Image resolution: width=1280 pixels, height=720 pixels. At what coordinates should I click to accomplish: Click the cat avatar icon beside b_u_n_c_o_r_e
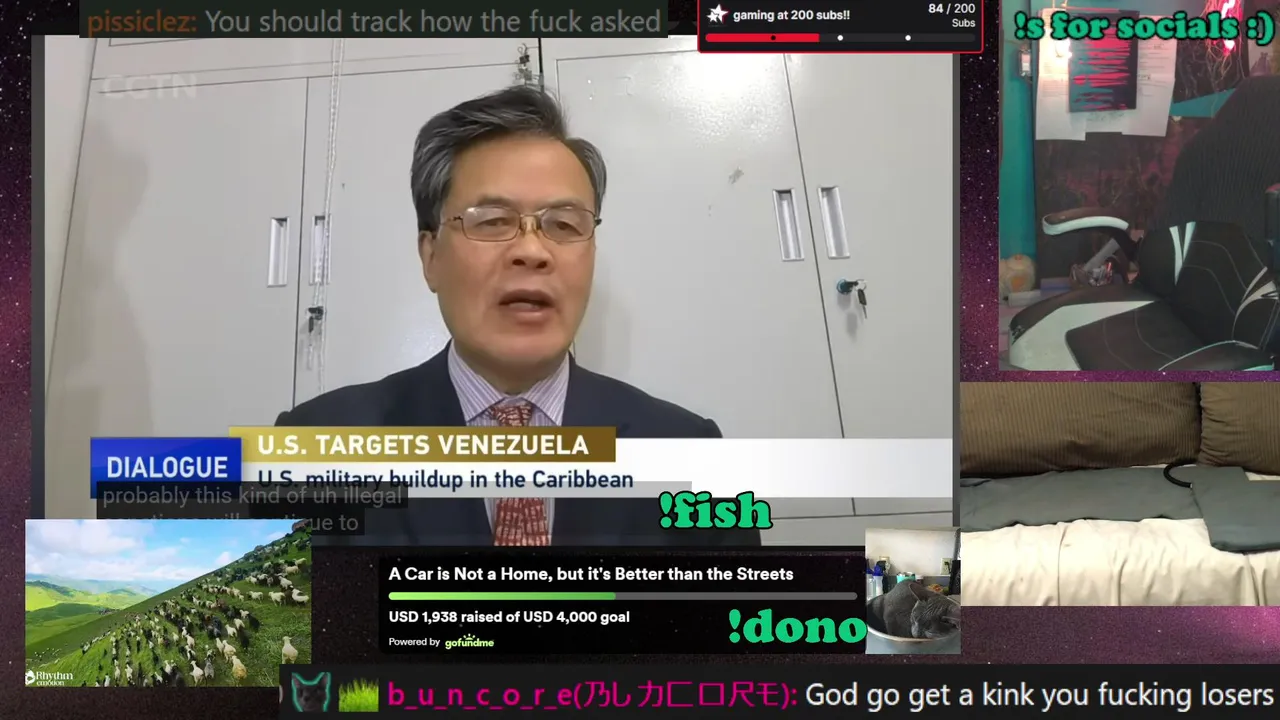(311, 693)
